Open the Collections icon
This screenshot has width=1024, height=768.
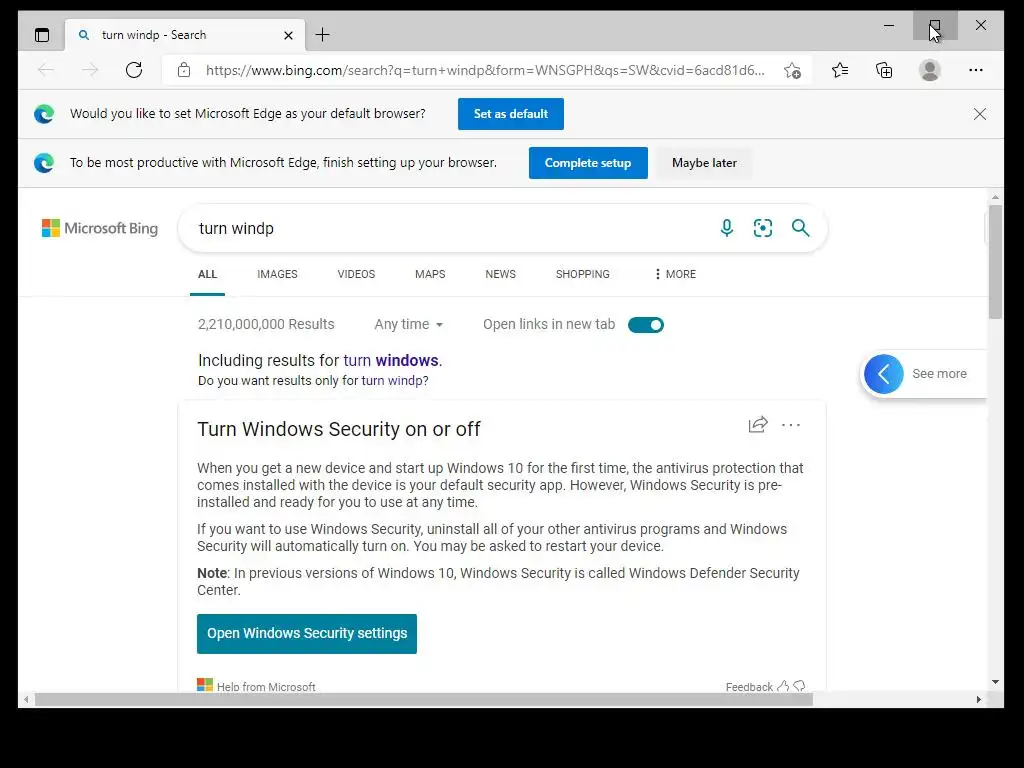pyautogui.click(x=884, y=70)
